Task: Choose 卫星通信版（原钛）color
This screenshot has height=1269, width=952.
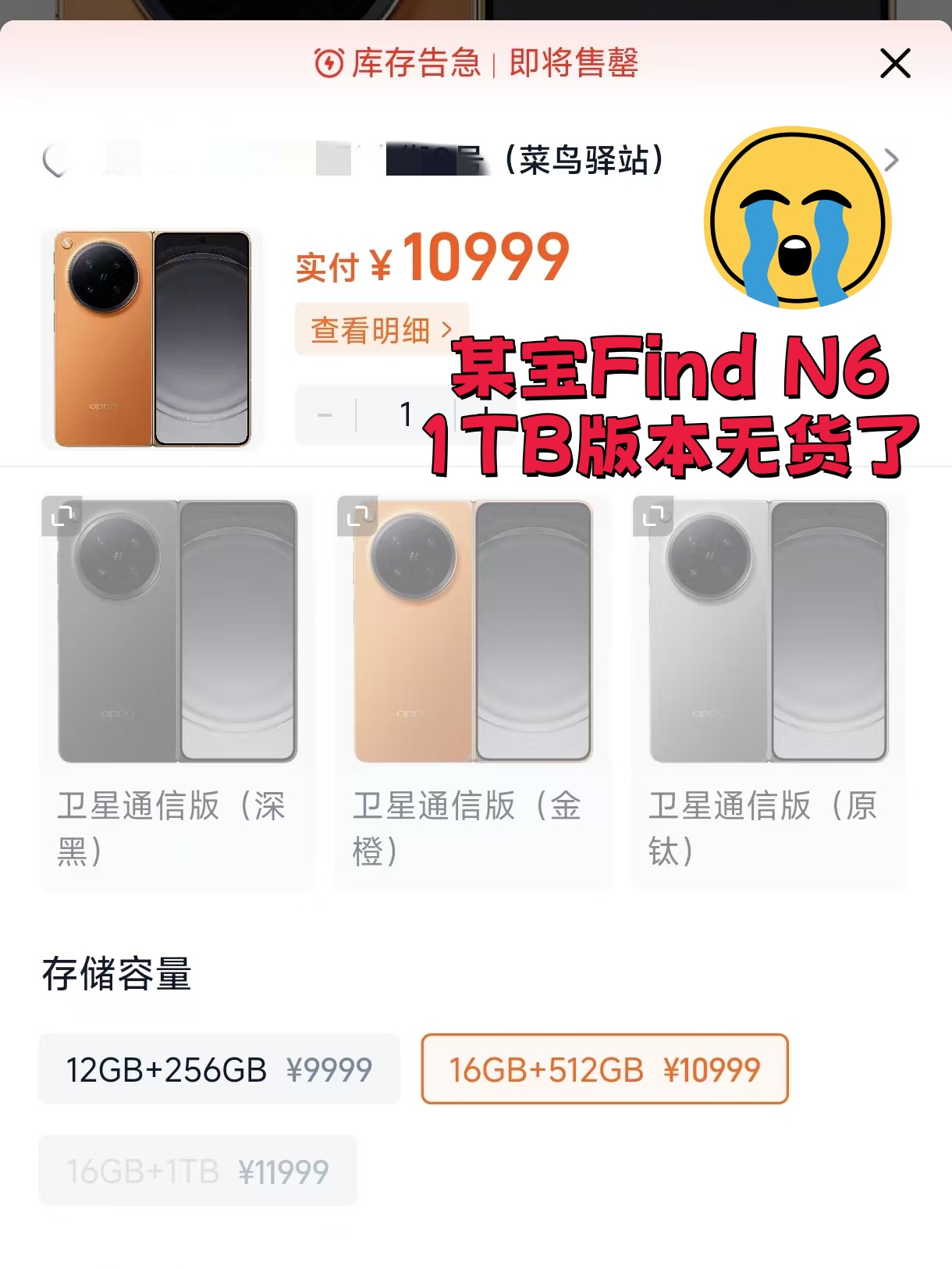Action: click(769, 691)
